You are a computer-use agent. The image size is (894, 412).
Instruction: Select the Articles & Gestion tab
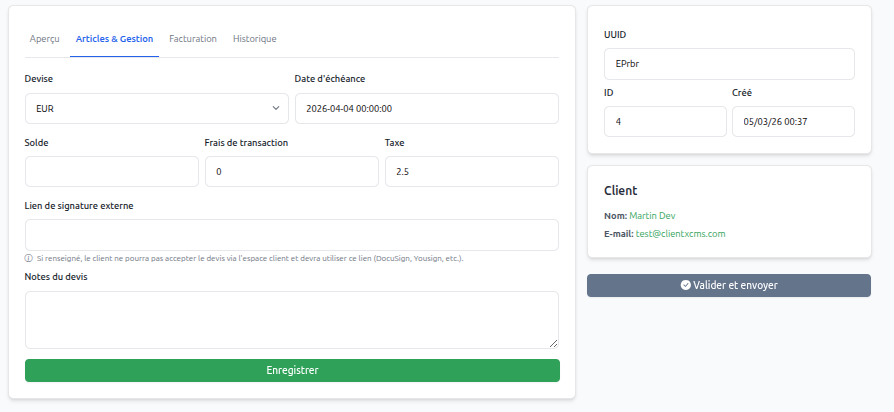click(115, 39)
